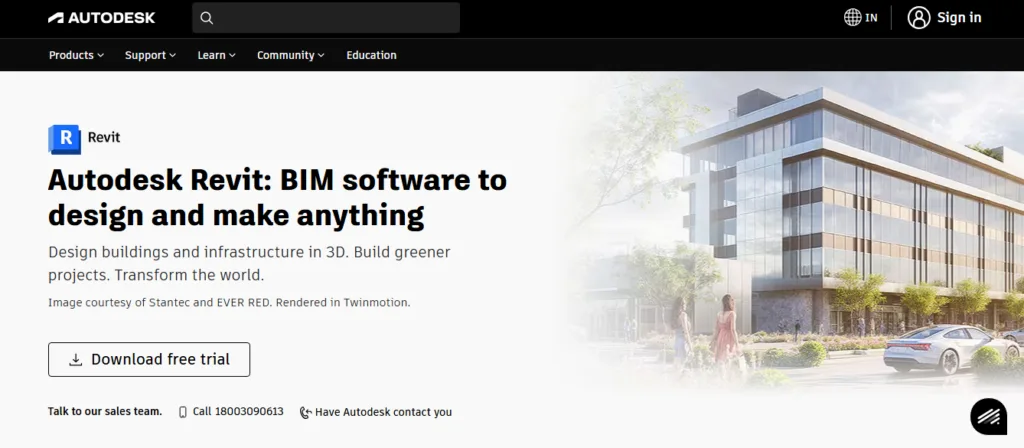The height and width of the screenshot is (448, 1024).
Task: Open the Autodesk Assistant chat button
Action: click(989, 417)
